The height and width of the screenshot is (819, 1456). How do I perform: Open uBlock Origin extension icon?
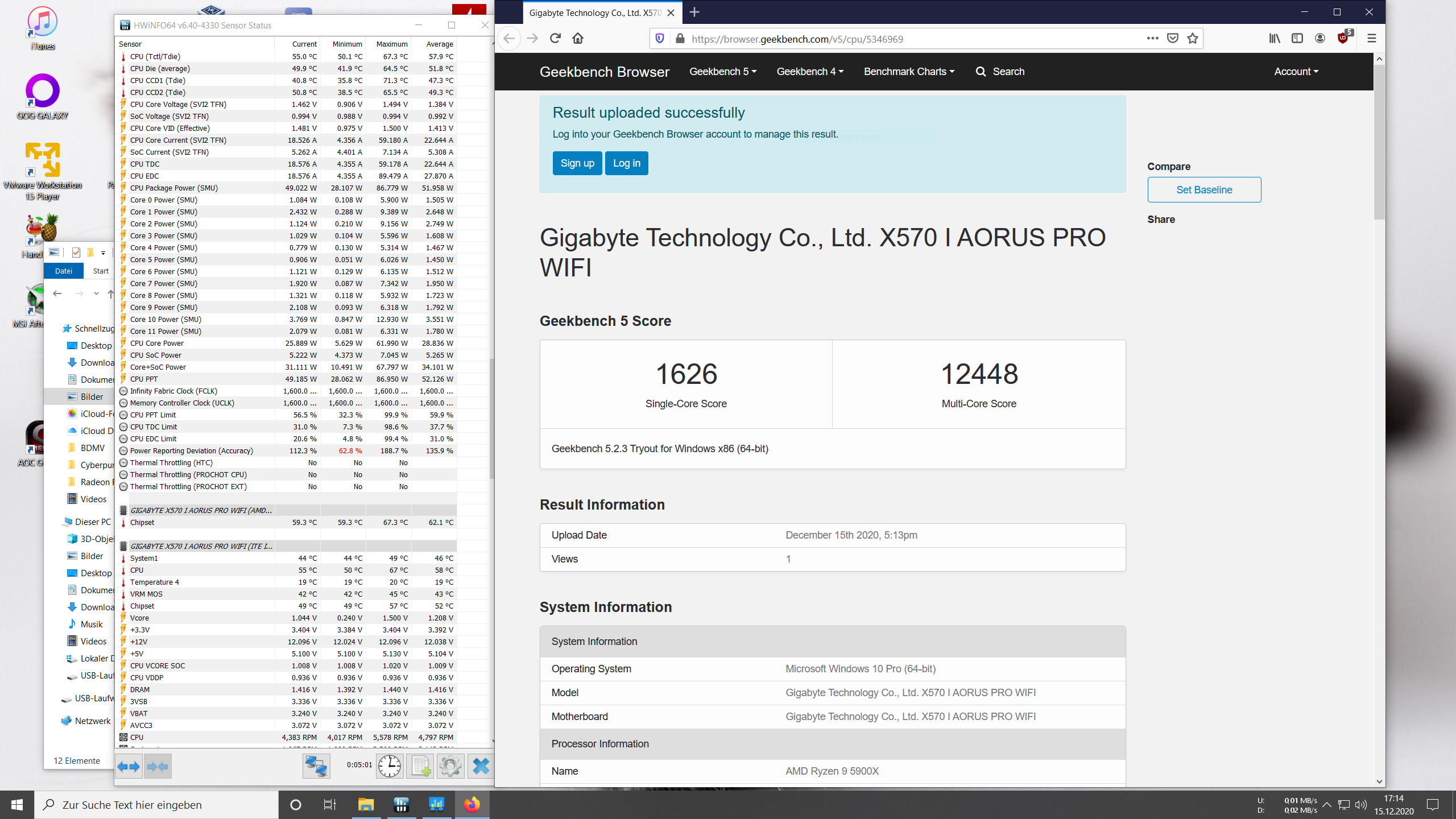point(1343,39)
